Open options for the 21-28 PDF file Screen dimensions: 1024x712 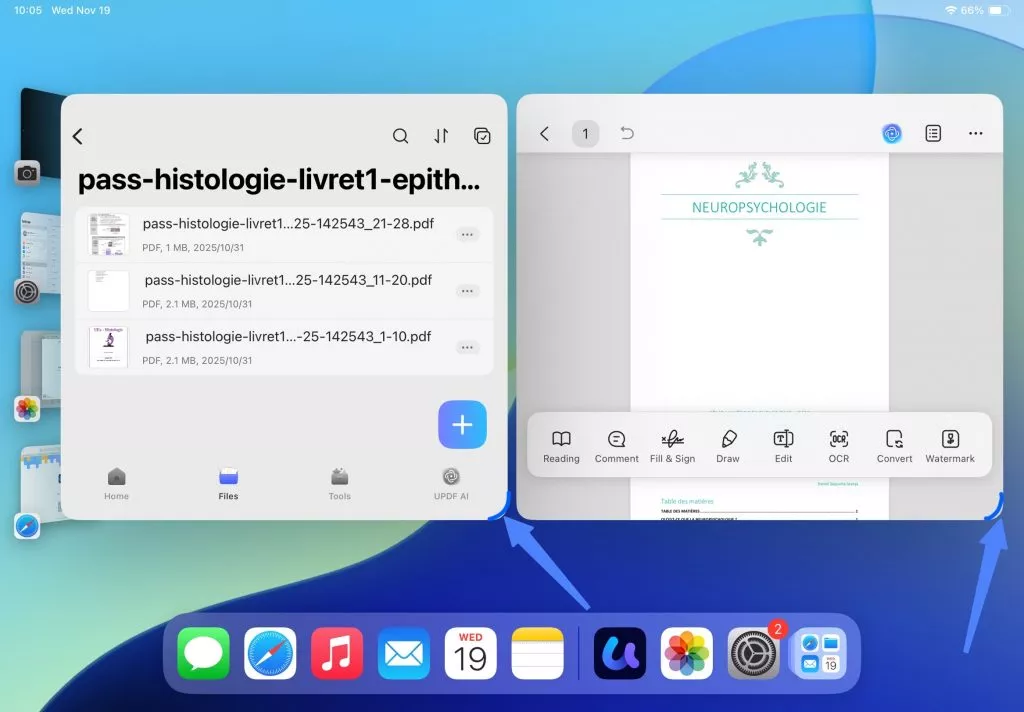pyautogui.click(x=467, y=234)
